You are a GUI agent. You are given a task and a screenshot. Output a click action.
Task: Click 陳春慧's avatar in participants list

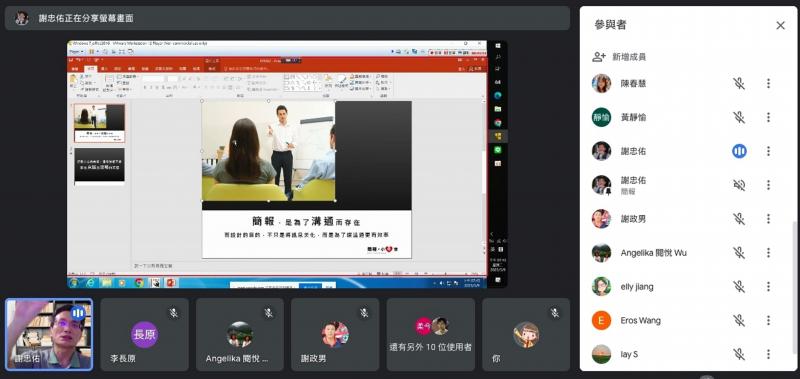602,83
